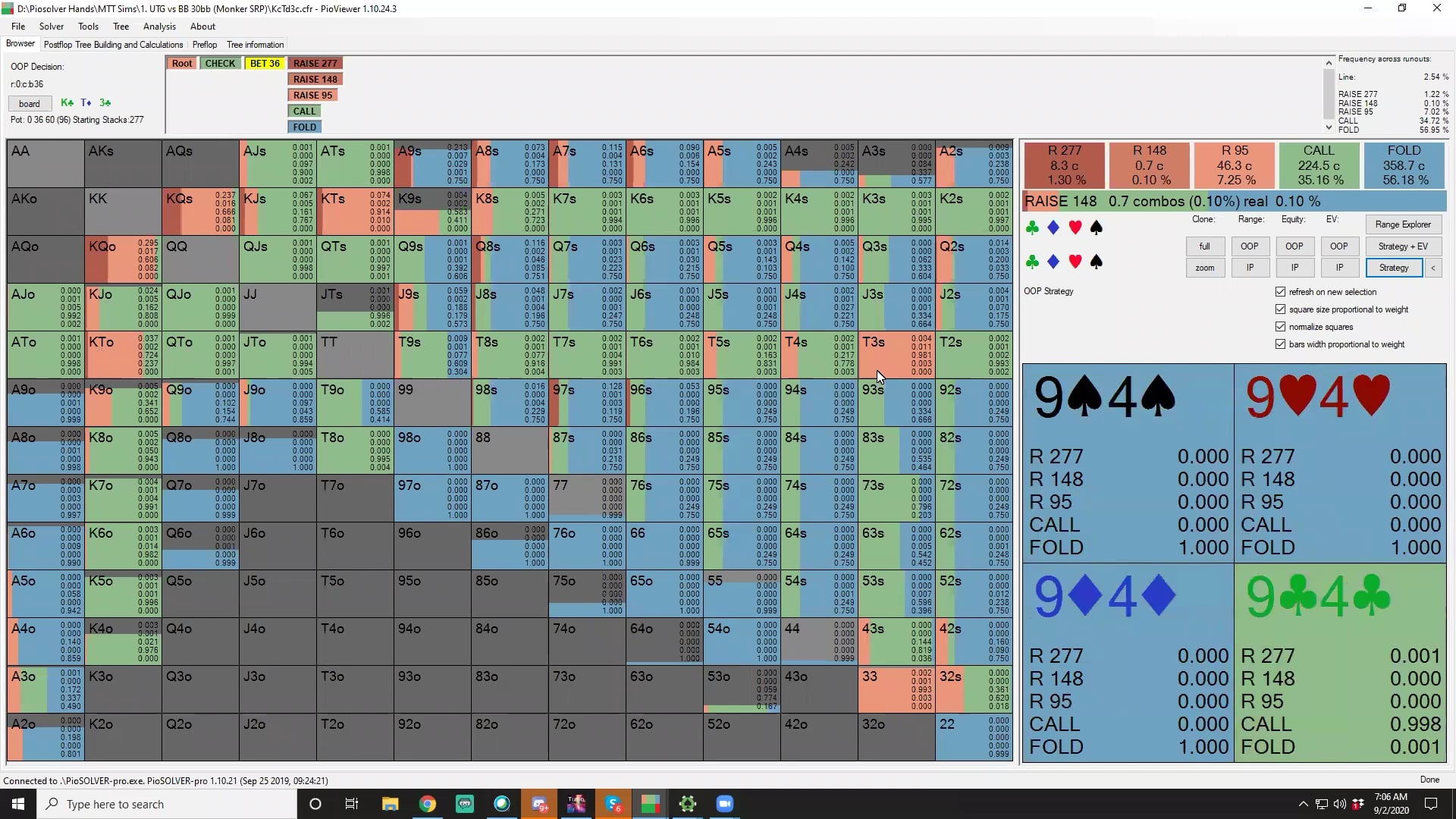Click the board button

click(30, 104)
